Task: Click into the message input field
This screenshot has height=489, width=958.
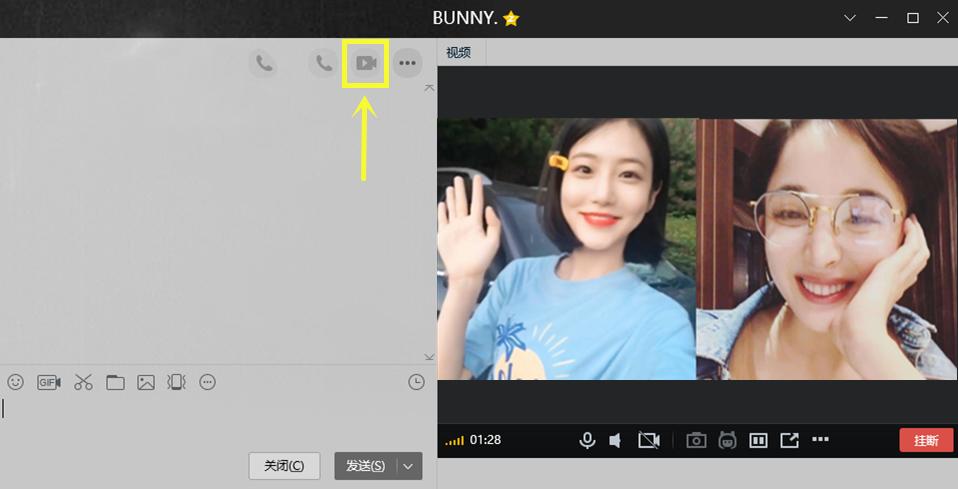Action: point(200,420)
